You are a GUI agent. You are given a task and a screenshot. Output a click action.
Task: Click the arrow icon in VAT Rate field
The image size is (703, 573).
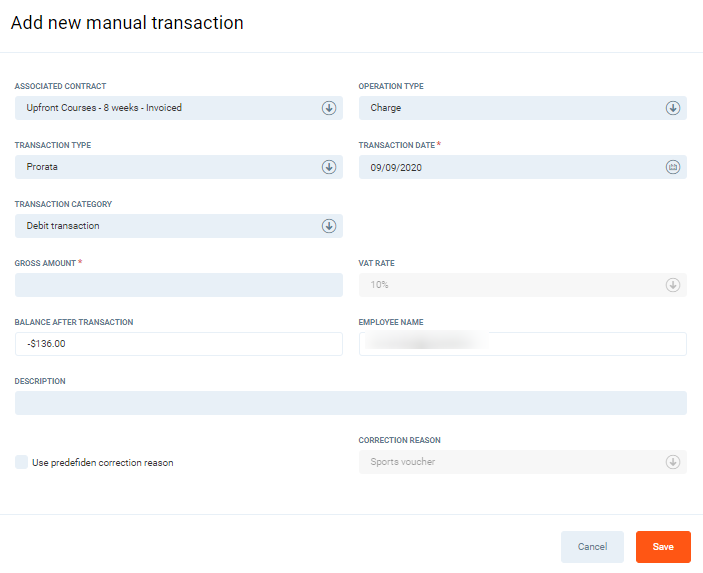coord(672,285)
